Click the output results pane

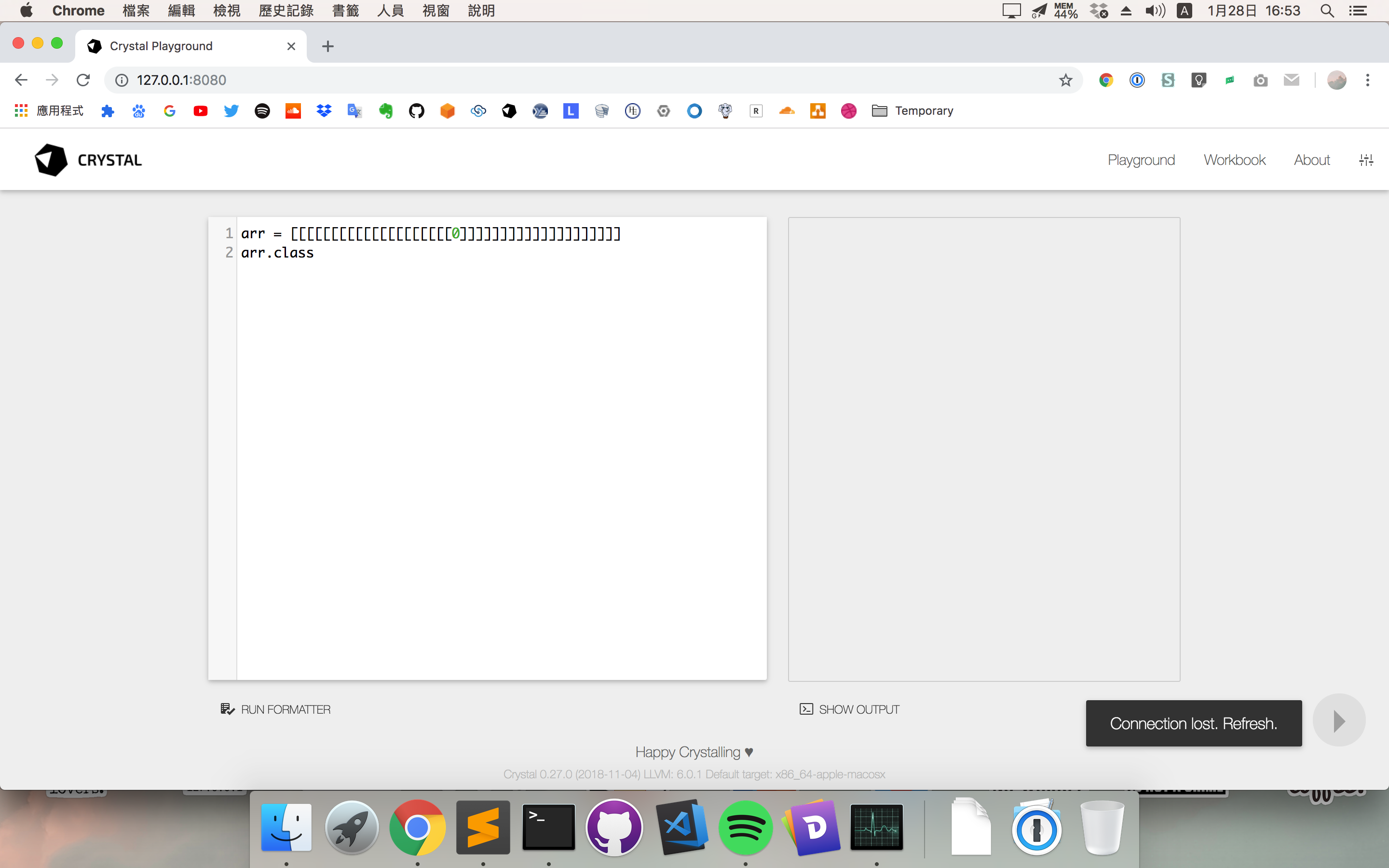coord(984,449)
